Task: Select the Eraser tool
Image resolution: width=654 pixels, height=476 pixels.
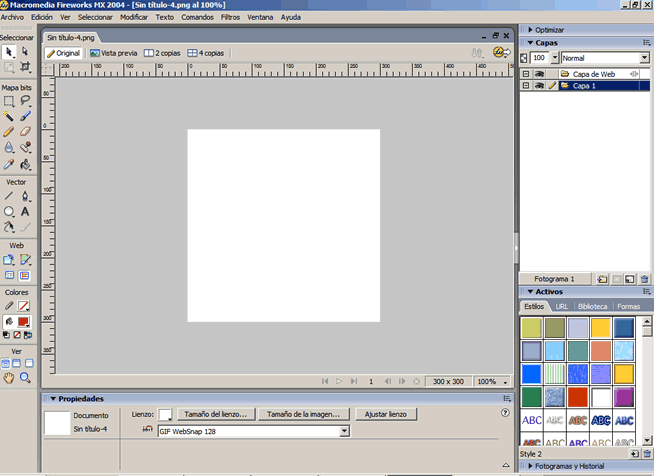Action: pos(25,131)
